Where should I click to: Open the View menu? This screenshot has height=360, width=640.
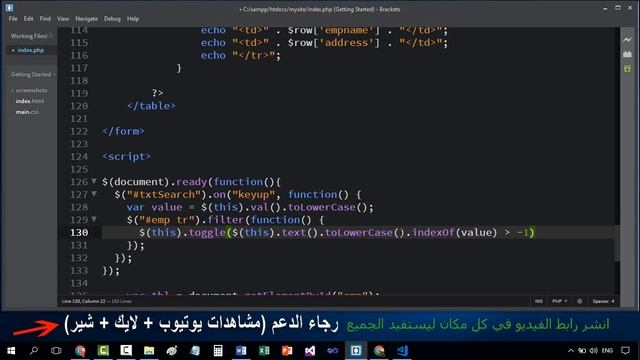63,19
